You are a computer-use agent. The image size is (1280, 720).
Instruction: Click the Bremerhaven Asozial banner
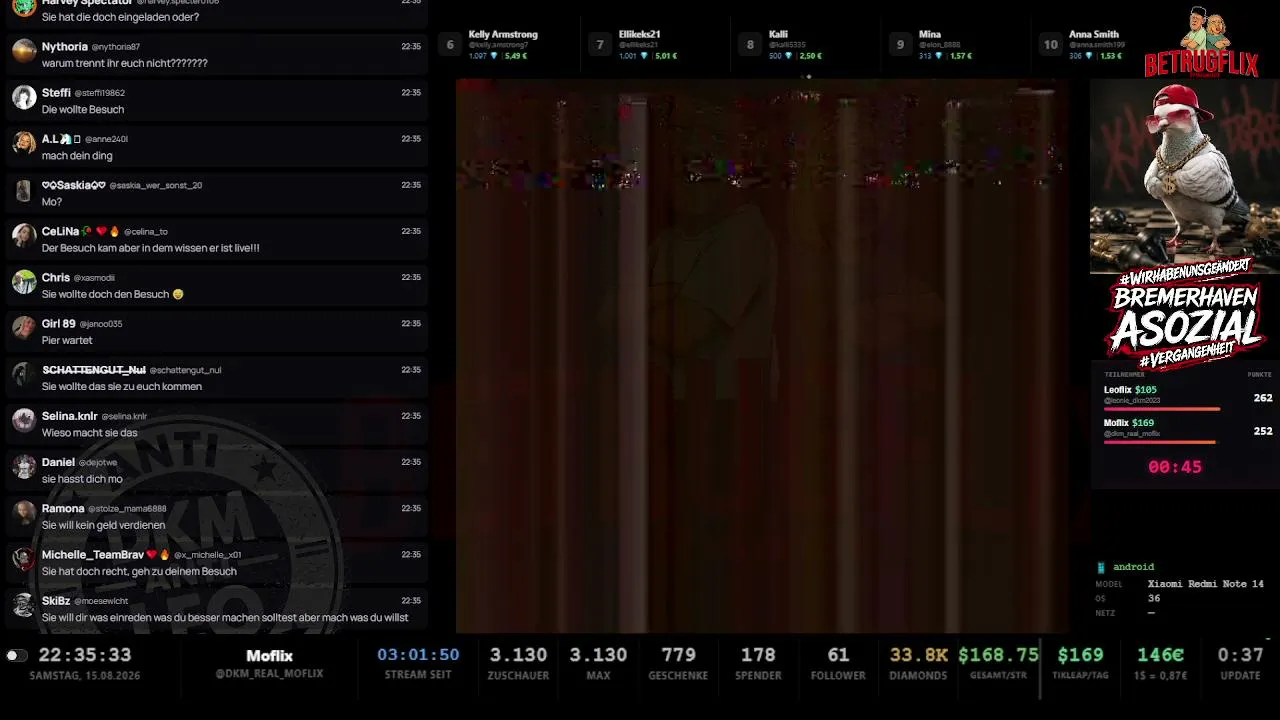coord(1185,315)
